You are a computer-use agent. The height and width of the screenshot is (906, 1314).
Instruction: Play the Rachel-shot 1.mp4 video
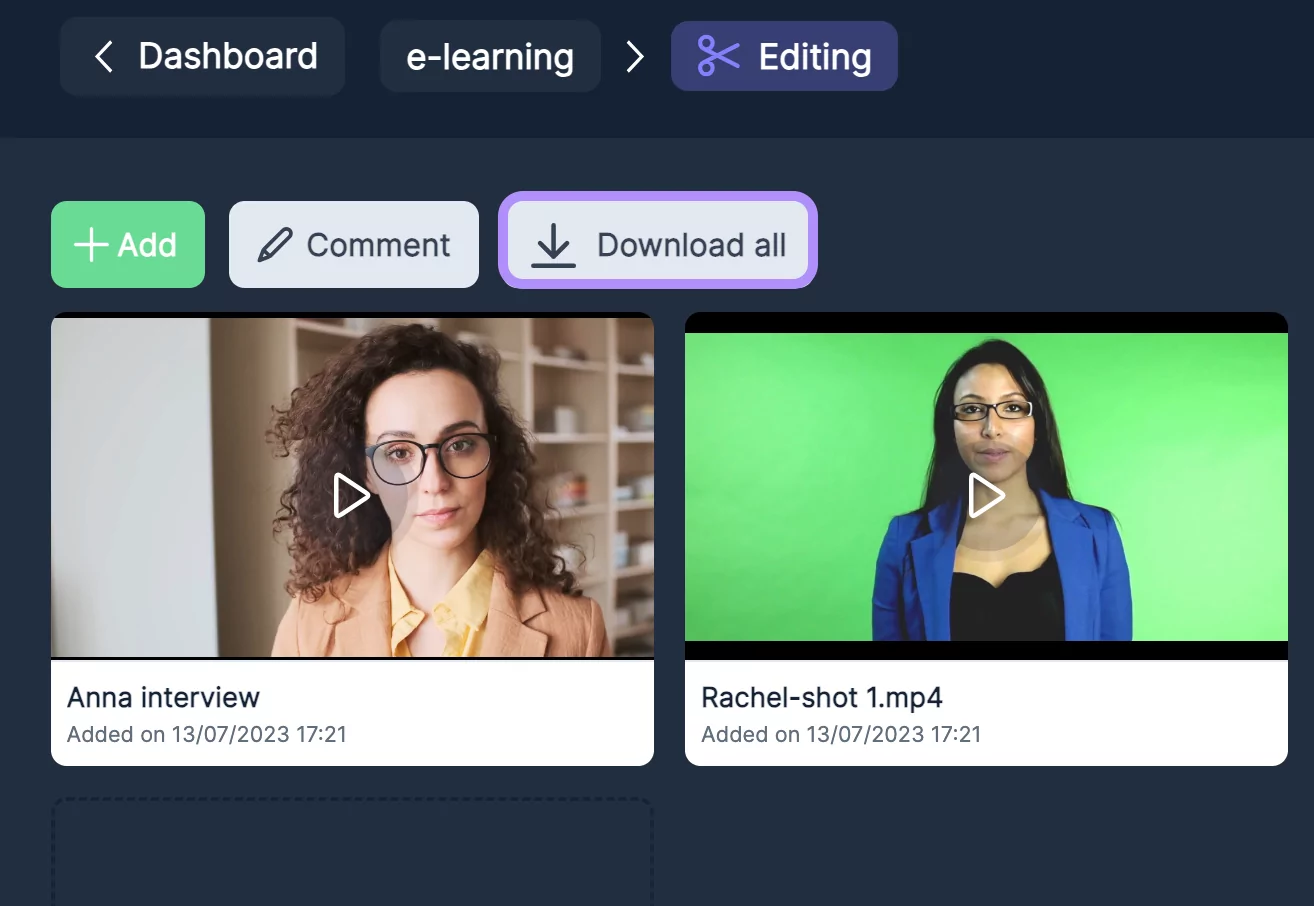pos(986,495)
